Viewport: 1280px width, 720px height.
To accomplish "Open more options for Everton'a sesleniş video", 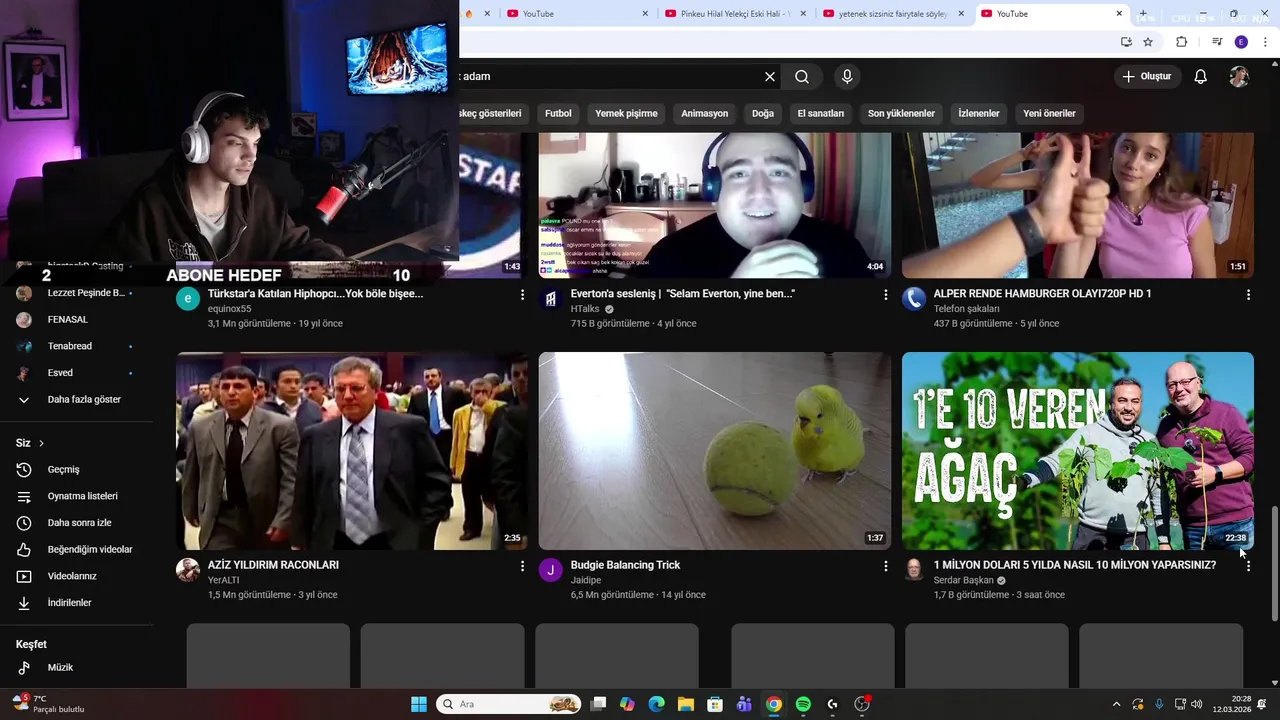I will 885,295.
